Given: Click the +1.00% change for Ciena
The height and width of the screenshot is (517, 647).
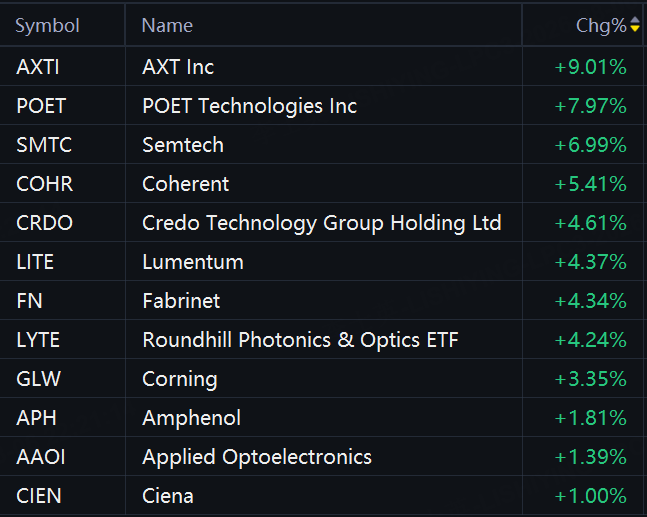Looking at the screenshot, I should (x=590, y=496).
